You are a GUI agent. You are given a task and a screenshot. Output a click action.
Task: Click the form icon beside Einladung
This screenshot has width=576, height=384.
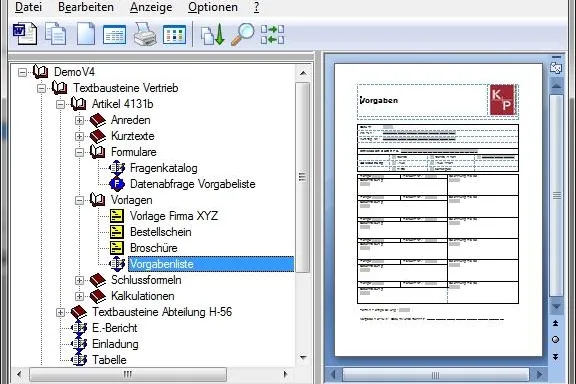click(79, 344)
